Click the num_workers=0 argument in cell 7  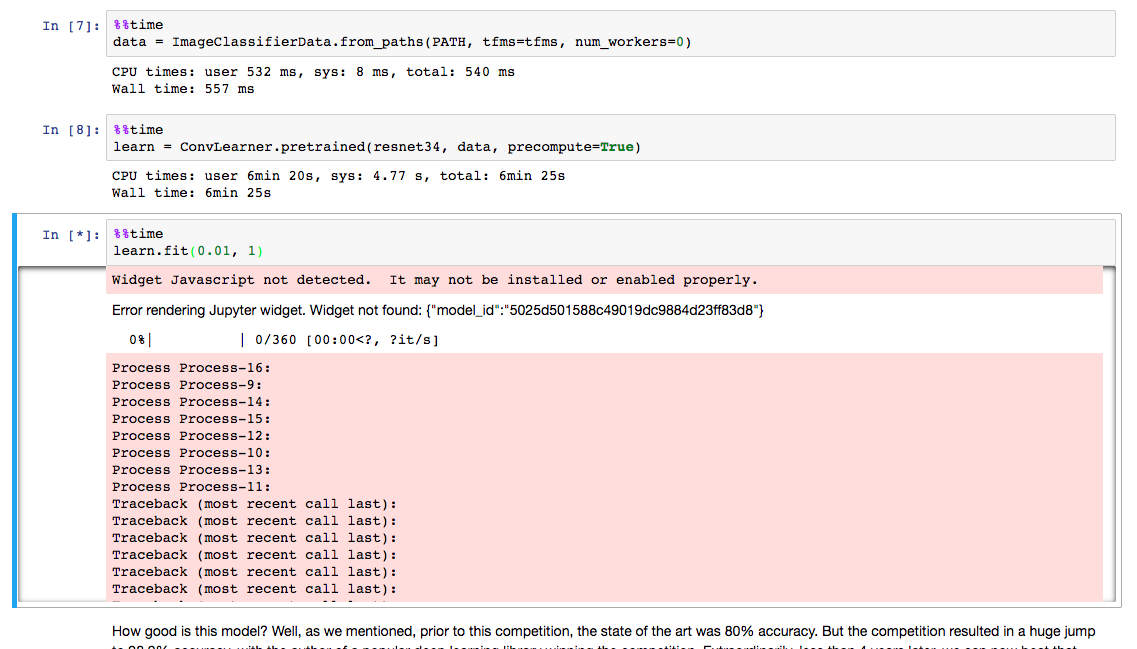(628, 42)
